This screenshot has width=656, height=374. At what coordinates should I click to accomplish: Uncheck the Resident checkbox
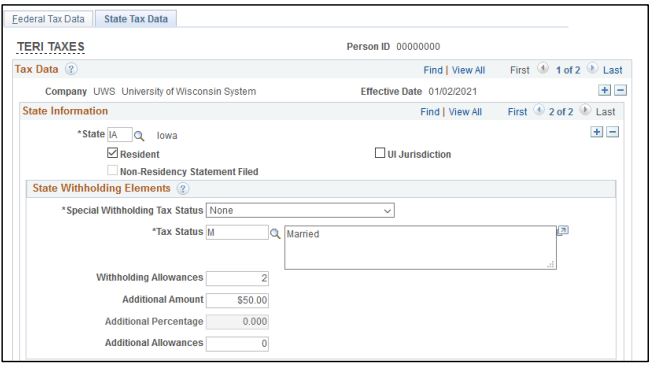tap(112, 153)
